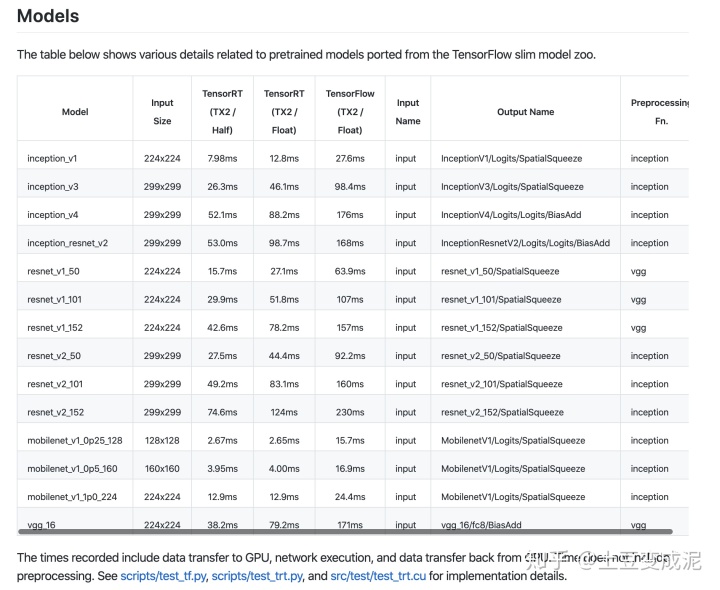720x590 pixels.
Task: Click the TensorRT (TX2 / Half) header
Action: pyautogui.click(x=222, y=112)
